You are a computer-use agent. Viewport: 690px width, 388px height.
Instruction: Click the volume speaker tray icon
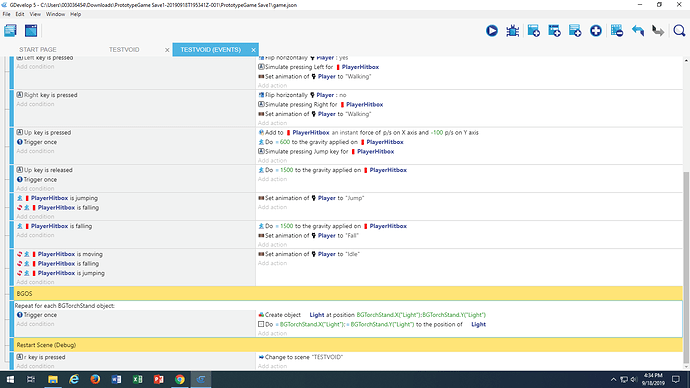pos(634,379)
